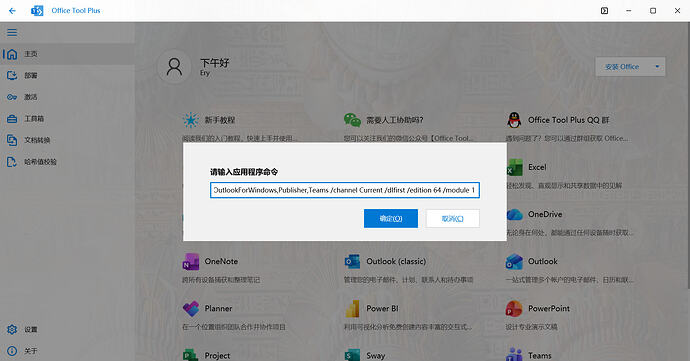The image size is (690, 361).
Task: Click in the application command input field
Action: point(345,190)
